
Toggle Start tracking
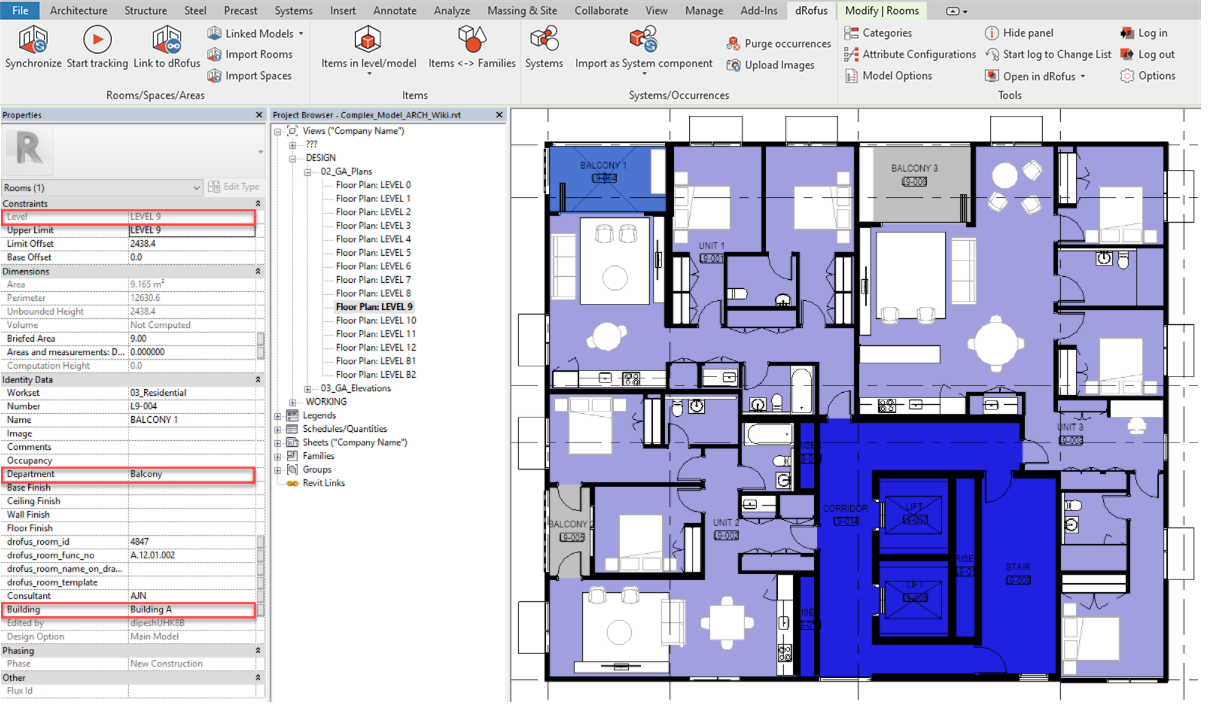97,41
